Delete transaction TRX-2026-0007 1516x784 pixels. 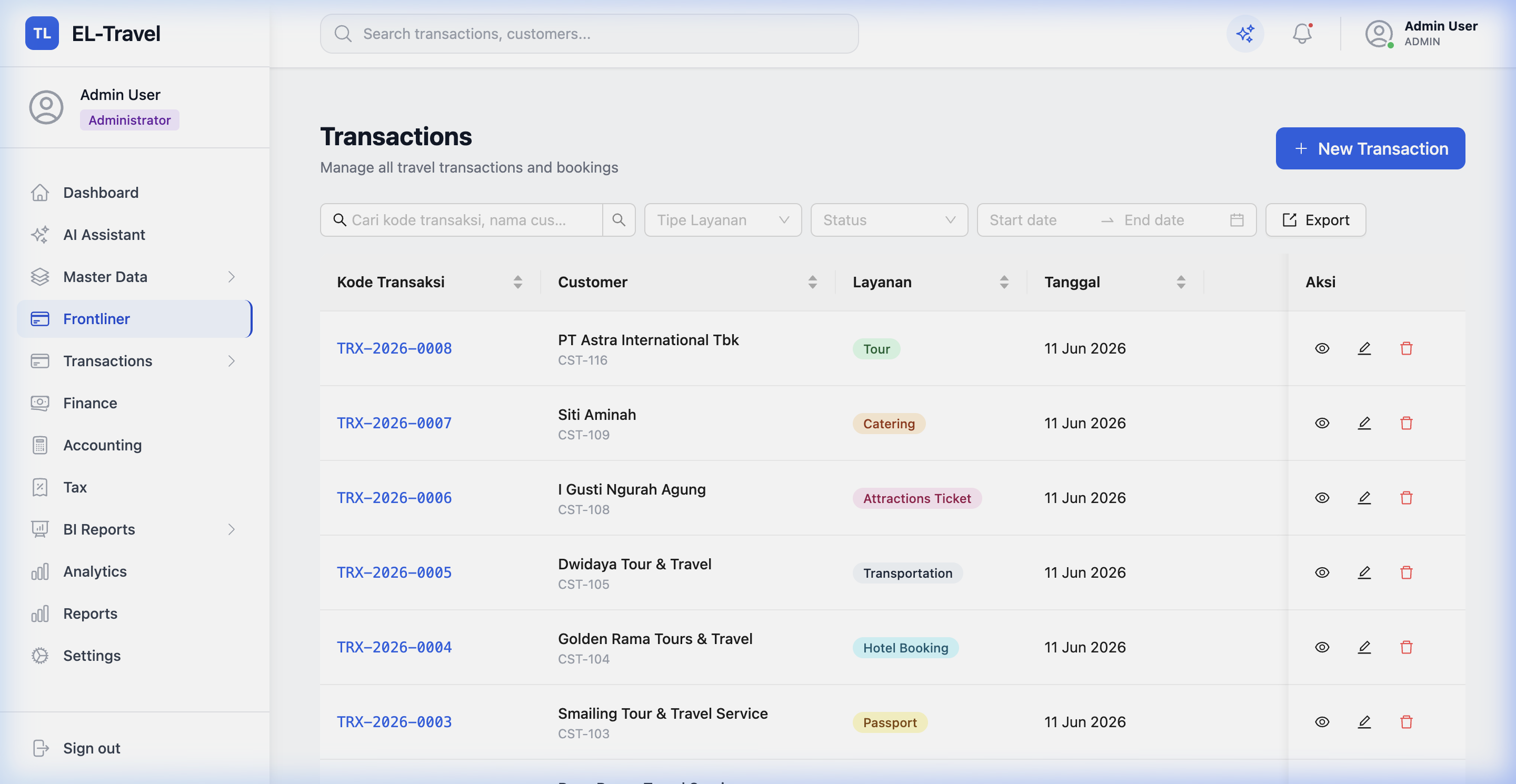[1406, 423]
